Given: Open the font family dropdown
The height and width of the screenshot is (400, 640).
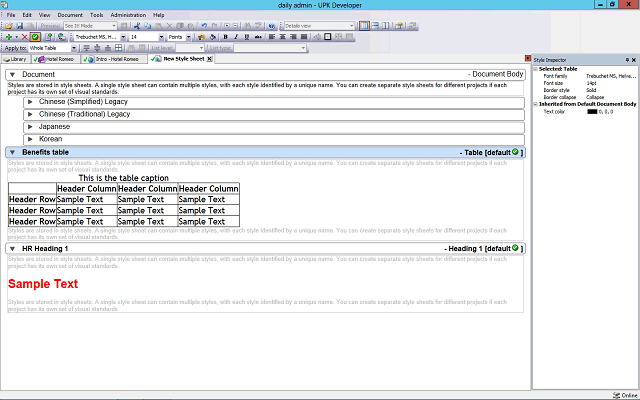Looking at the screenshot, I should [124, 37].
